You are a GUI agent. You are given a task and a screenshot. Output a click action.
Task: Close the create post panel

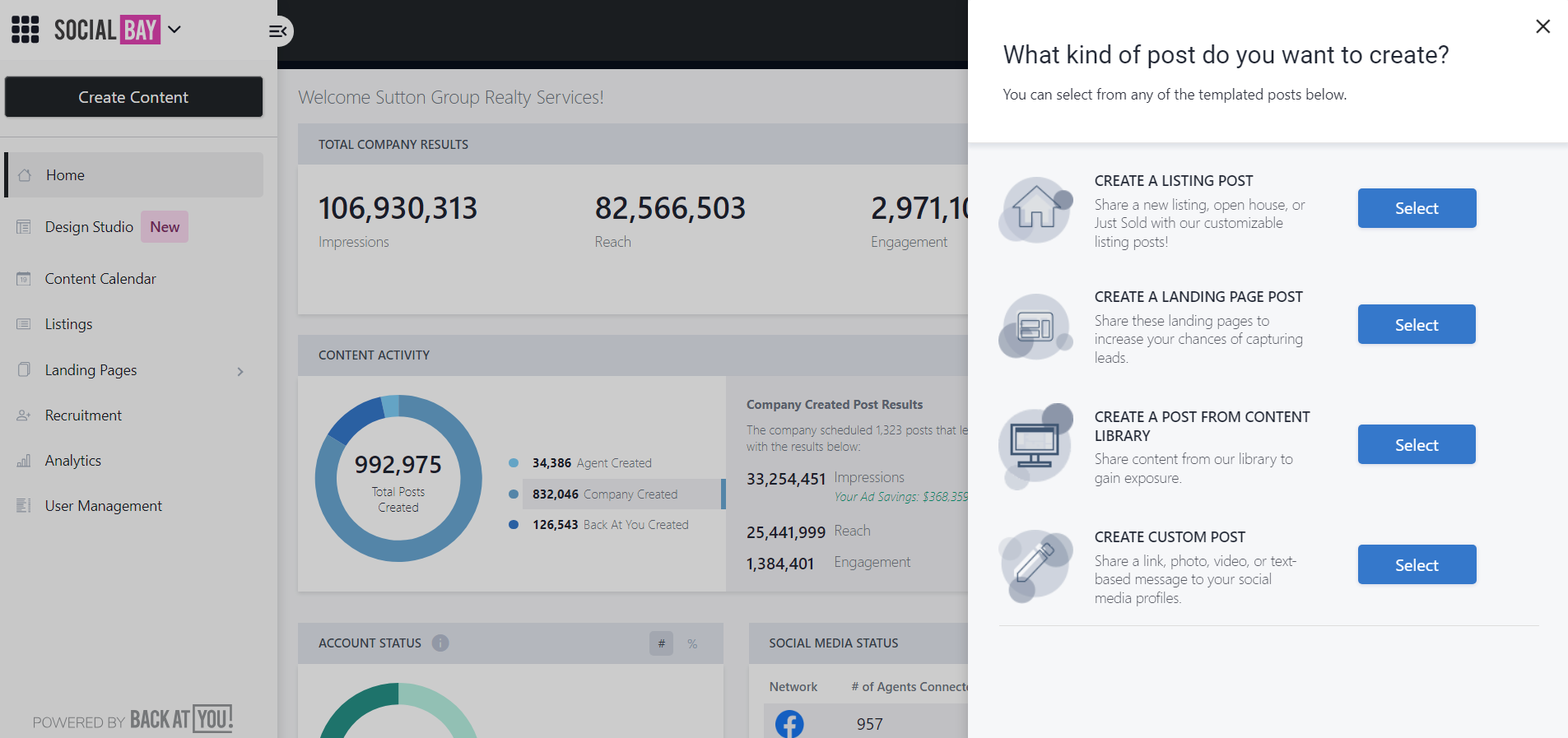pos(1543,26)
